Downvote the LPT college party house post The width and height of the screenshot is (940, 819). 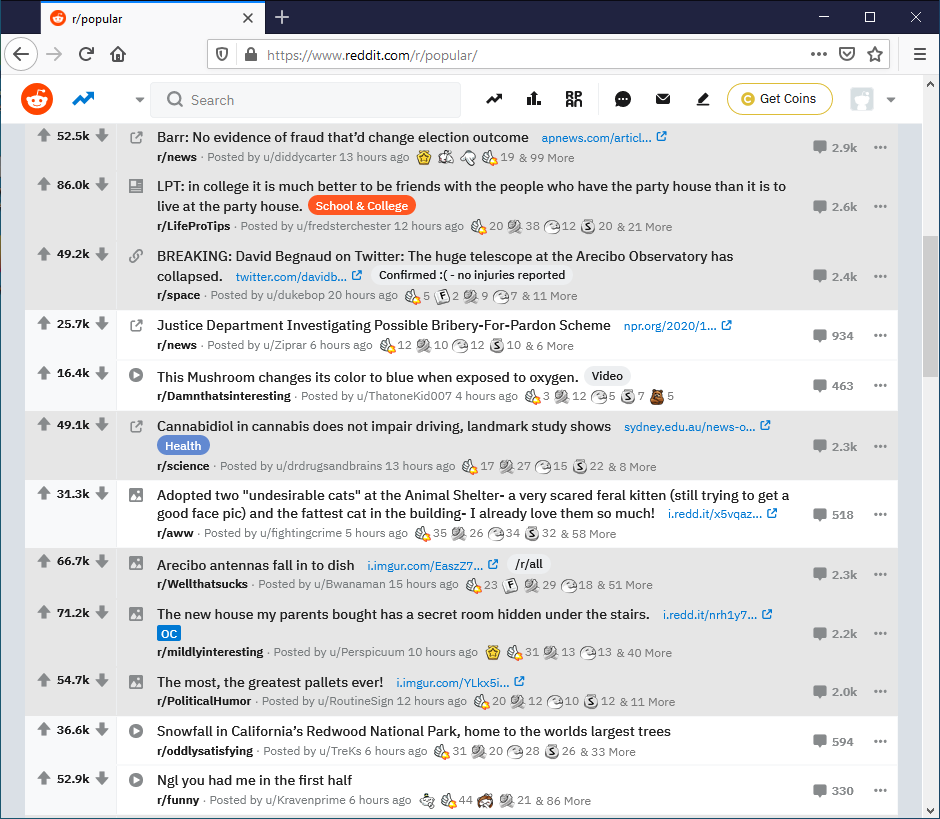103,185
